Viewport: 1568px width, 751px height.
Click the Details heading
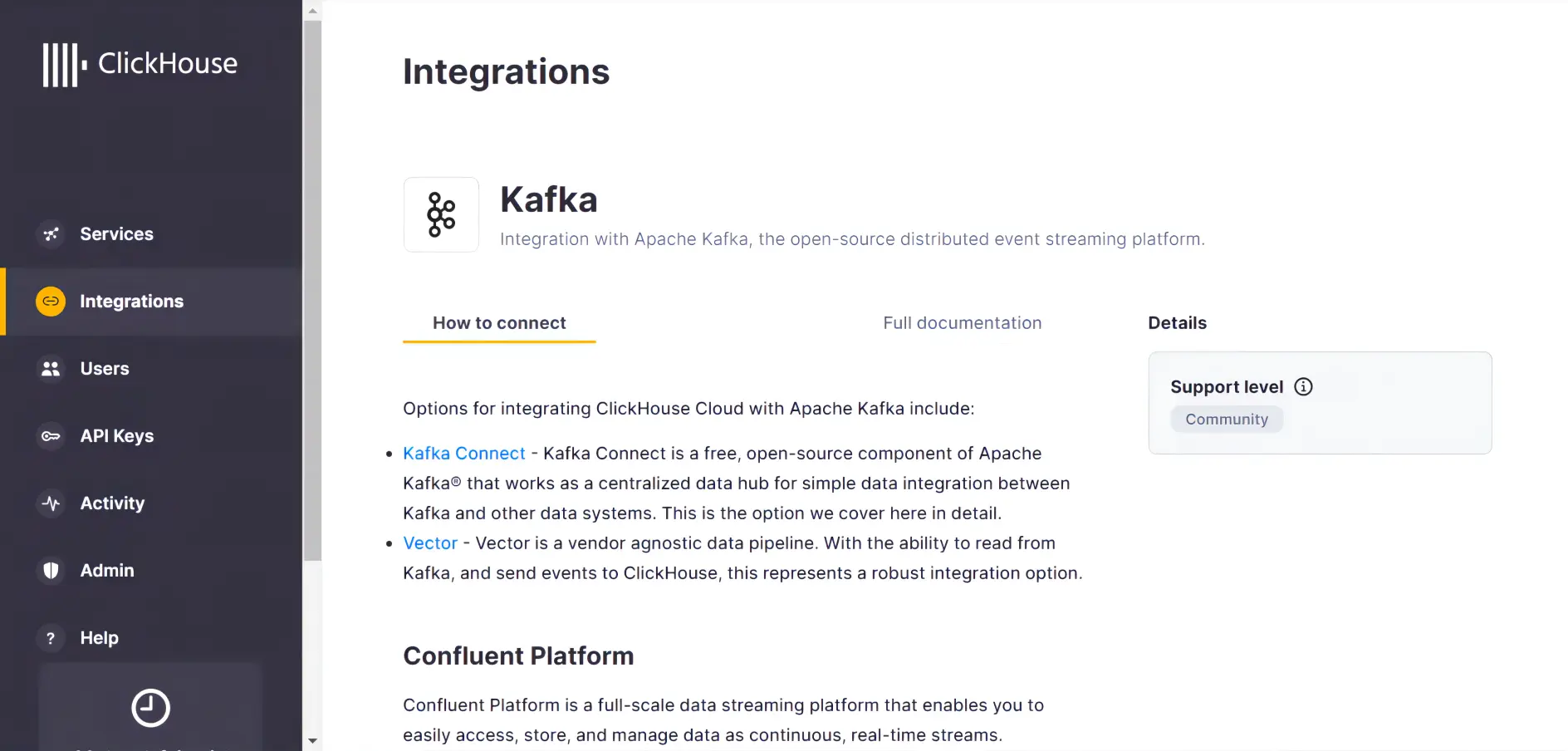[1177, 323]
